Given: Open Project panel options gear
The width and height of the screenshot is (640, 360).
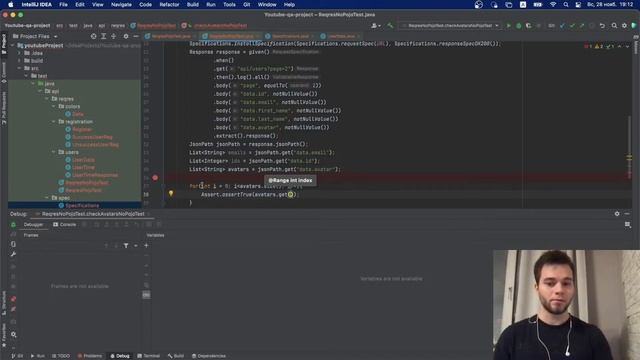Looking at the screenshot, I should (x=126, y=36).
